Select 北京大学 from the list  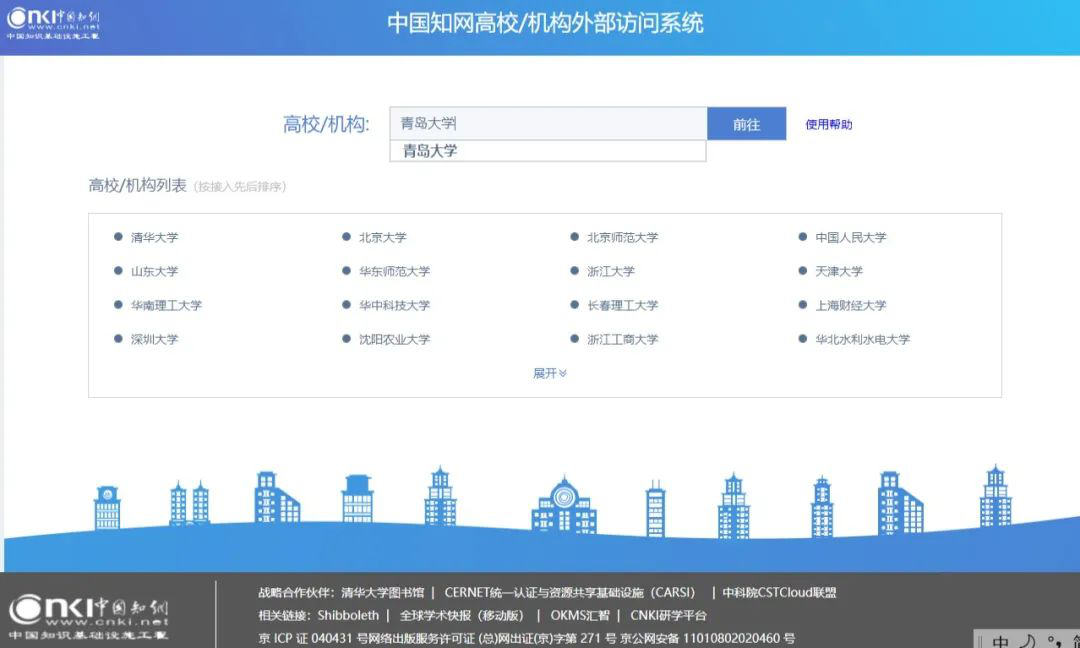tap(382, 237)
